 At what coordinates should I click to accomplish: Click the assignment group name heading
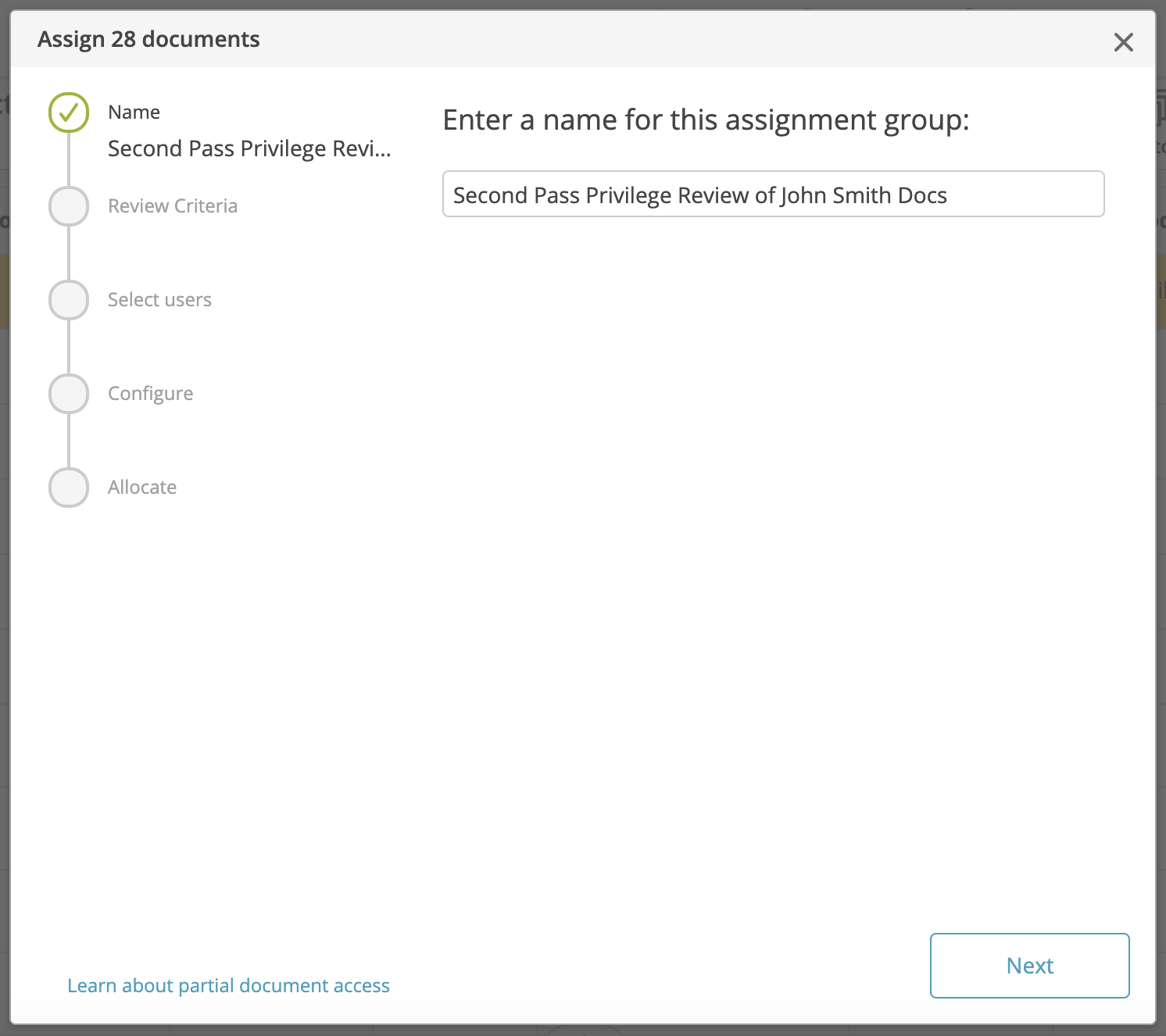click(x=706, y=120)
